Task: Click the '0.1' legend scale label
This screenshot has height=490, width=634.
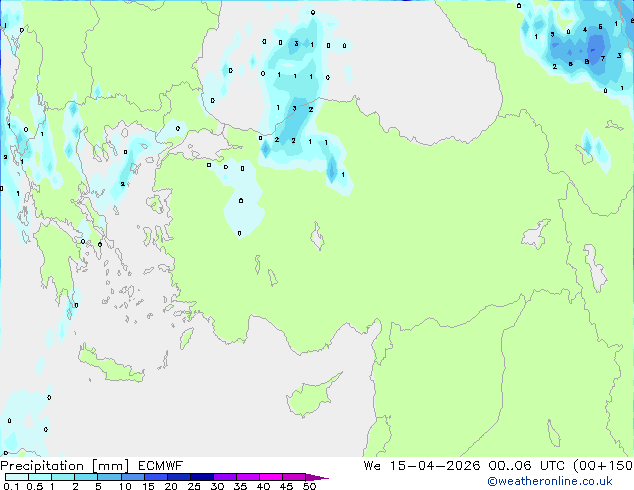Action: [x=11, y=486]
